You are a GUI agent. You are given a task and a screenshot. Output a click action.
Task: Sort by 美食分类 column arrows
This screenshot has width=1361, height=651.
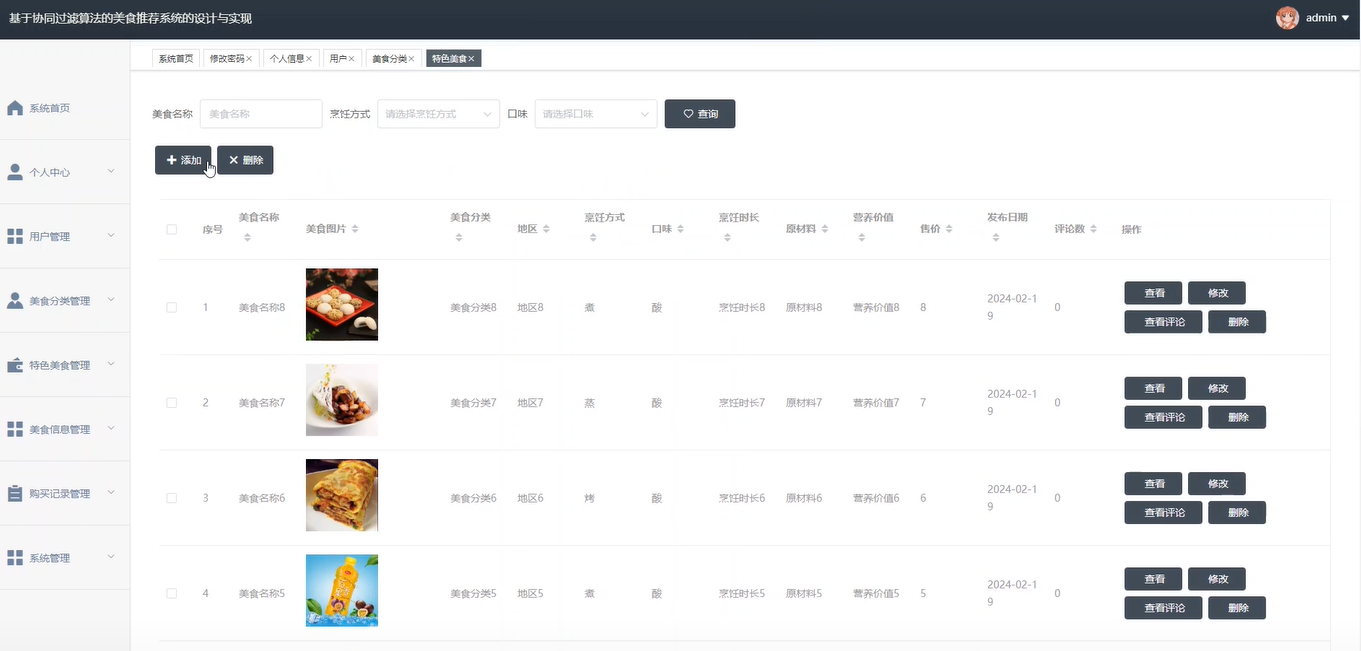tap(459, 237)
